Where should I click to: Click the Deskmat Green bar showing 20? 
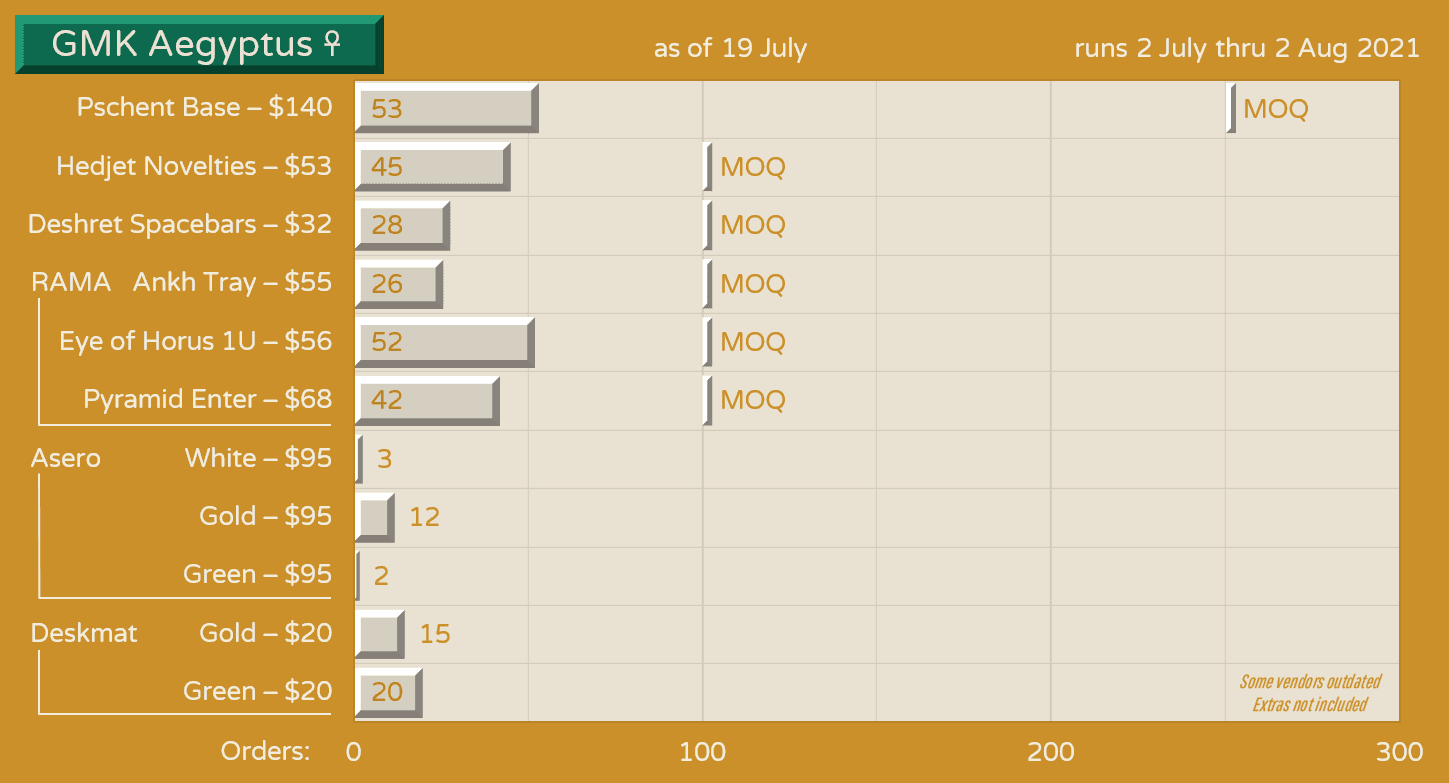coord(388,692)
